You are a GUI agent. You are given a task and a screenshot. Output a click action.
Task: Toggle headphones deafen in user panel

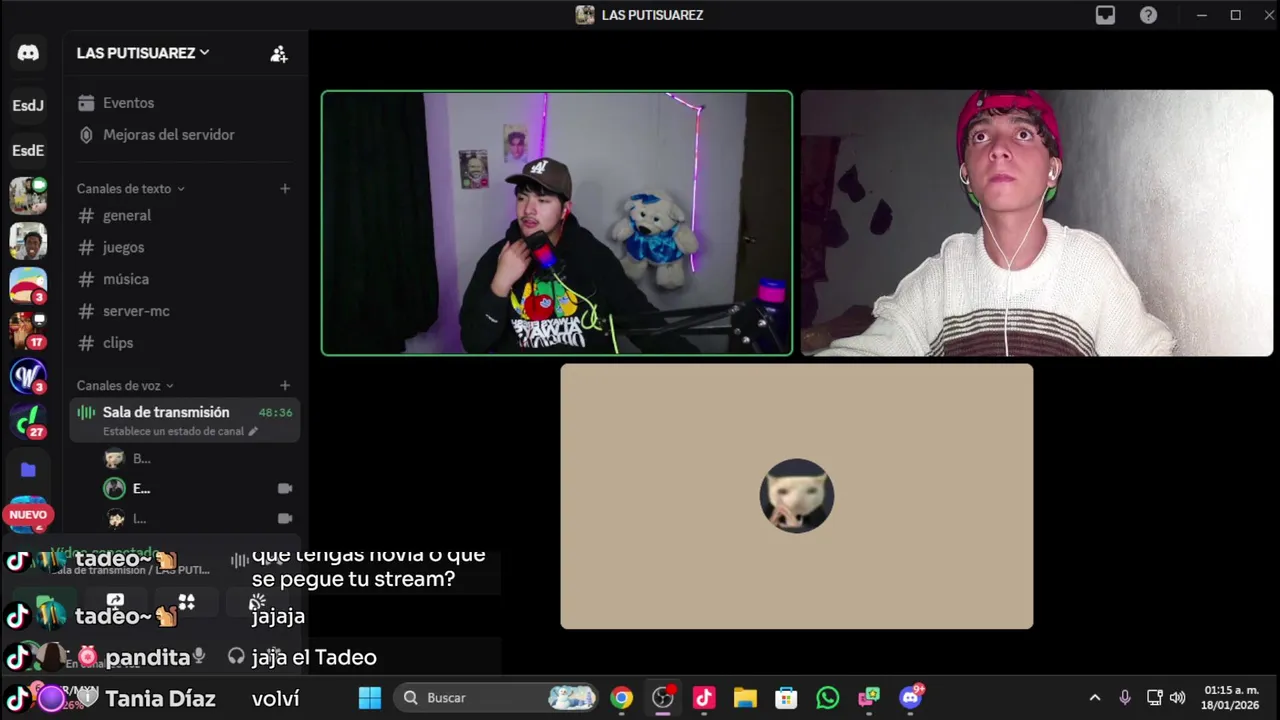[x=236, y=656]
